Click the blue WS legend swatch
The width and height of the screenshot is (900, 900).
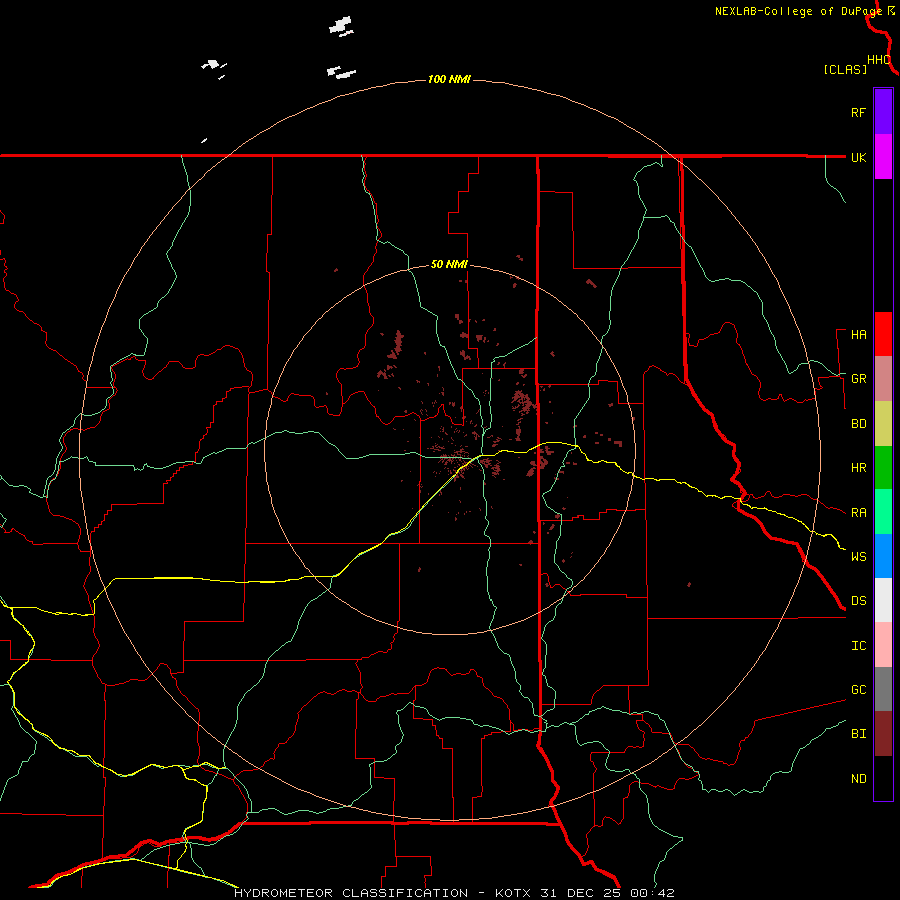click(x=883, y=556)
